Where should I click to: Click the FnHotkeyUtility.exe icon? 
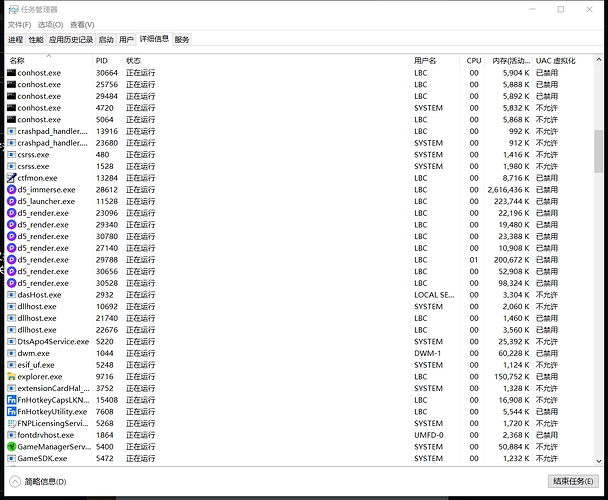[x=11, y=412]
